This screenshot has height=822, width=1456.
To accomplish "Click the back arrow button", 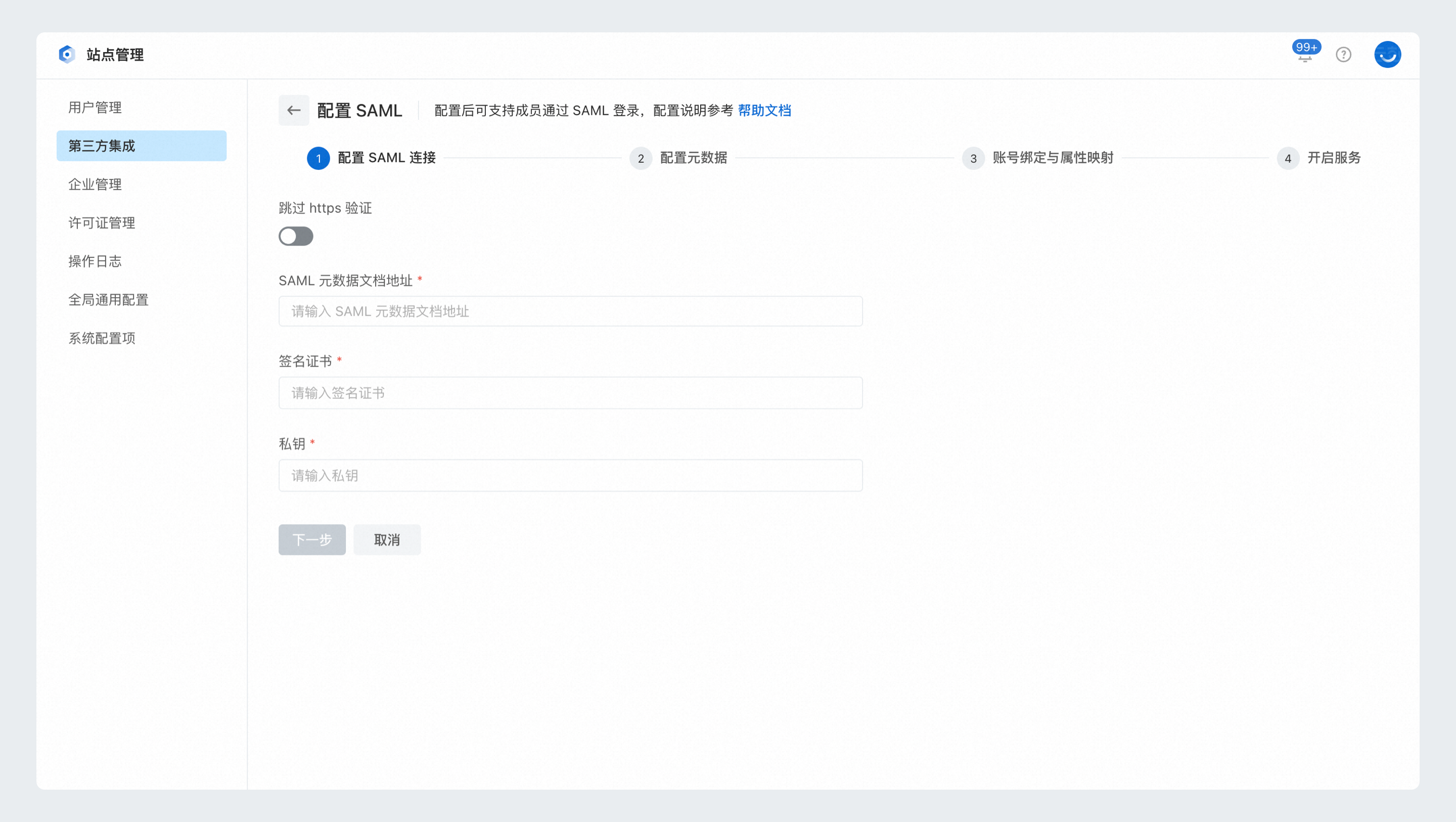I will tap(293, 110).
